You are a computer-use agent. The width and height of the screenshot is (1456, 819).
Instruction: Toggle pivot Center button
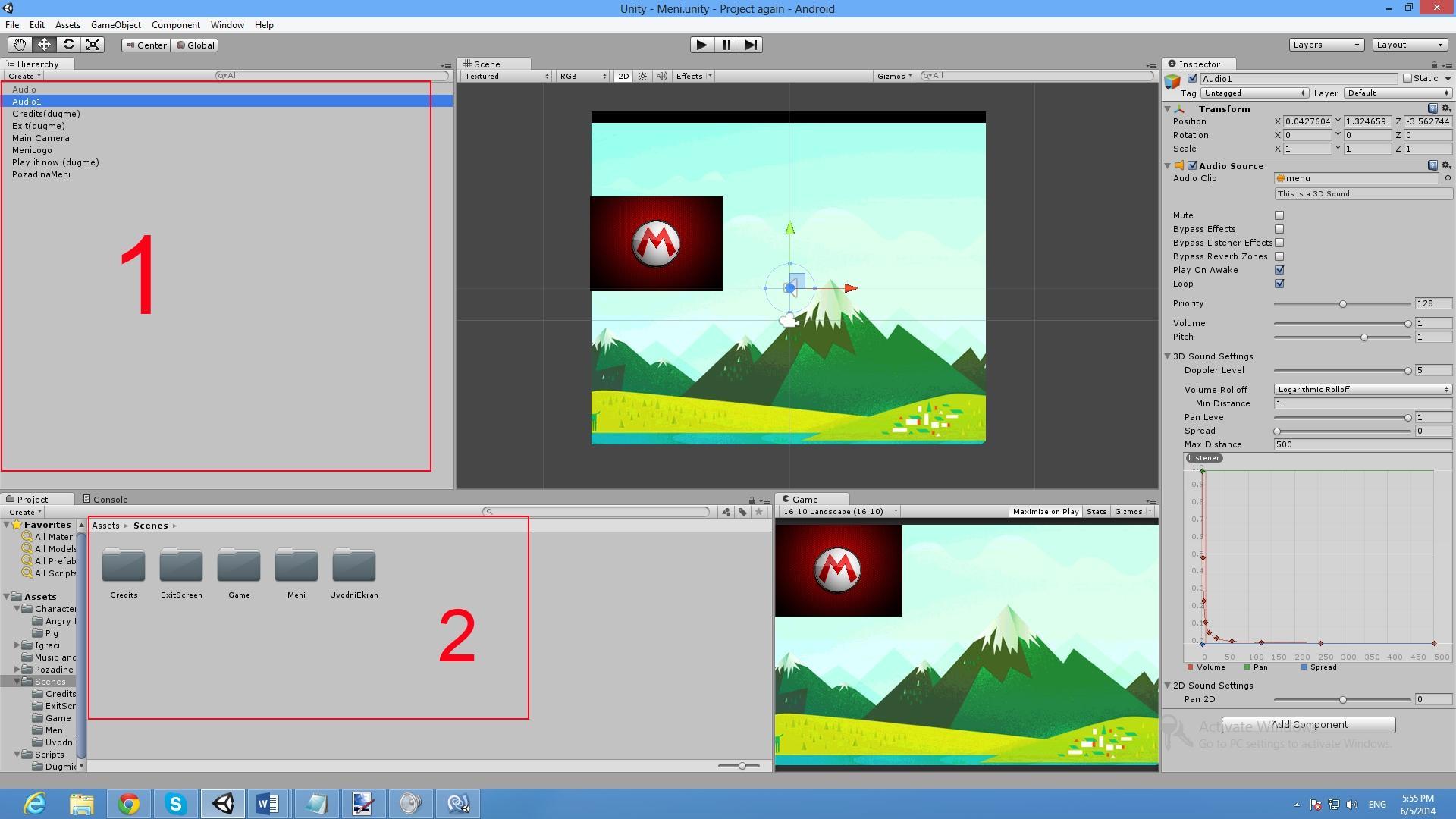pyautogui.click(x=146, y=45)
